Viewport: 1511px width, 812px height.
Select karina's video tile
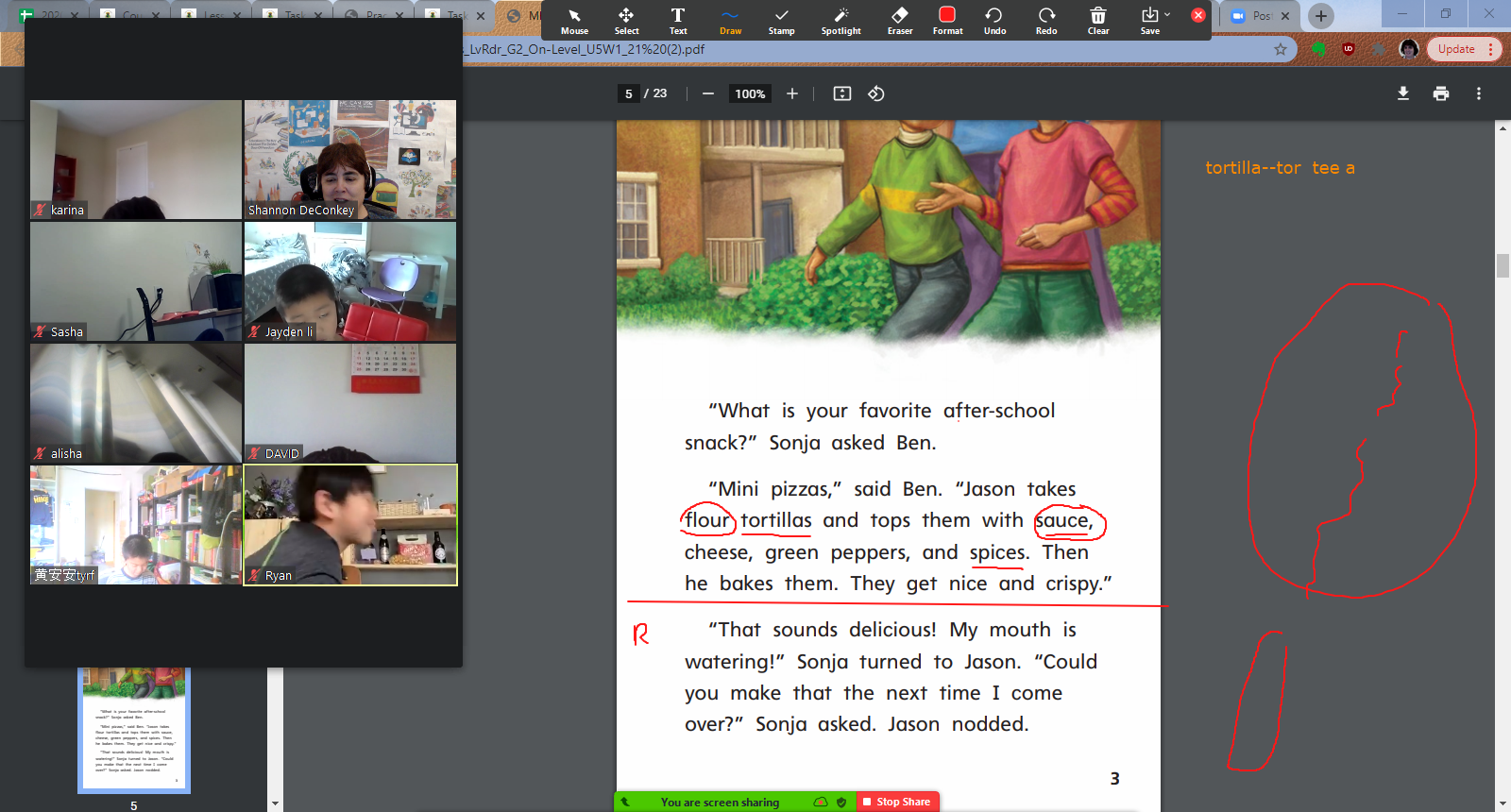click(136, 160)
